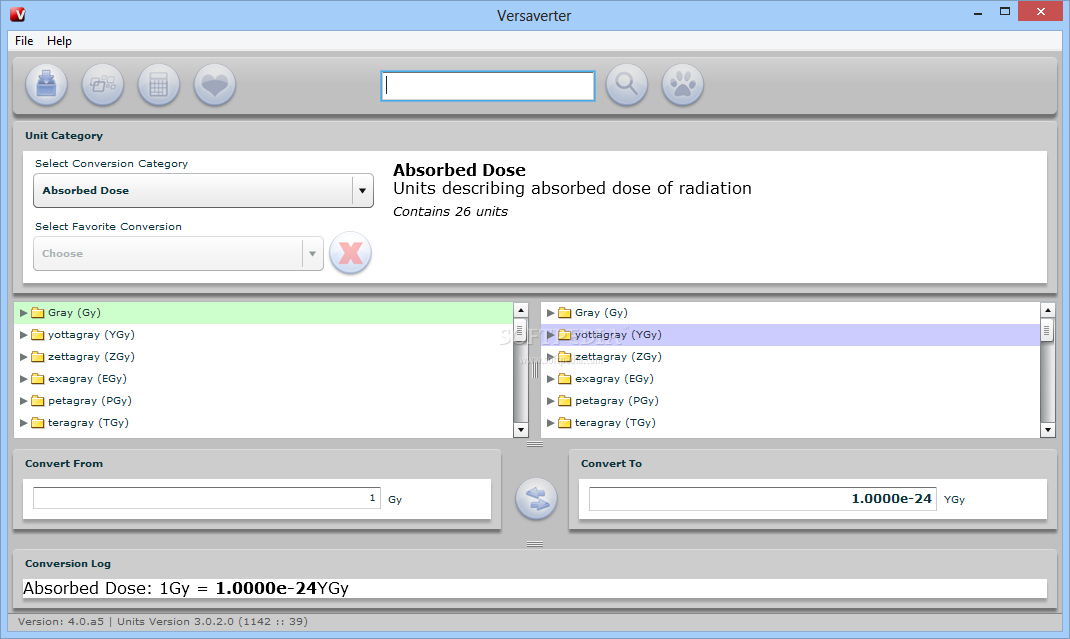Select yottagray (YGy) in right list
This screenshot has width=1070, height=639.
[x=790, y=335]
